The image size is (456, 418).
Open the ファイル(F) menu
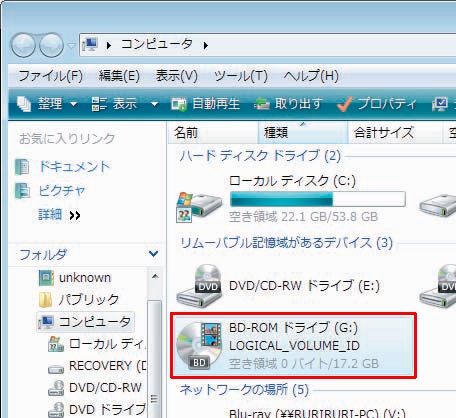click(x=50, y=76)
